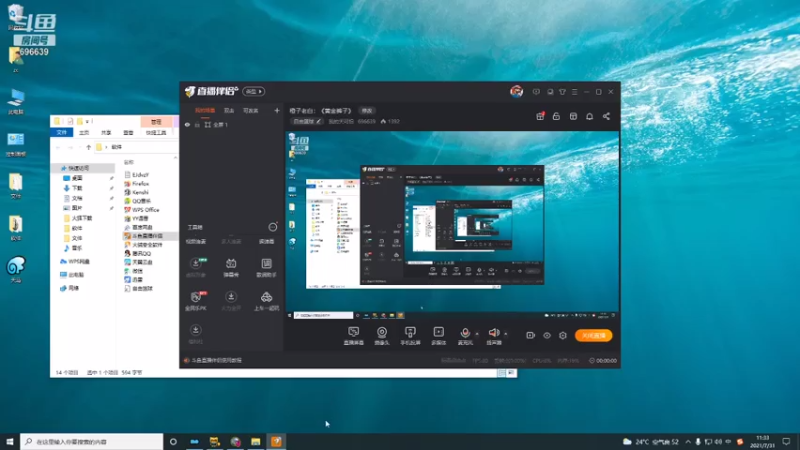Open the 全民乐PK tool

point(195,301)
